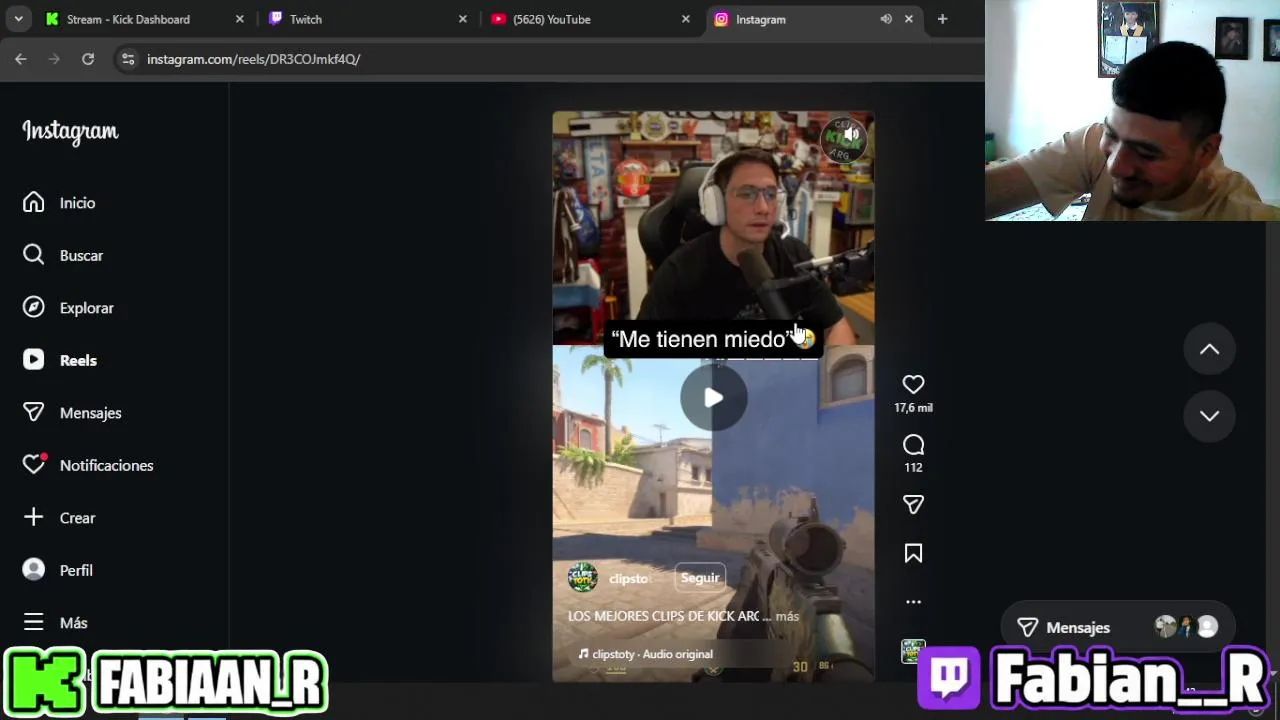
Task: Go back with the browser back arrow
Action: (x=21, y=59)
